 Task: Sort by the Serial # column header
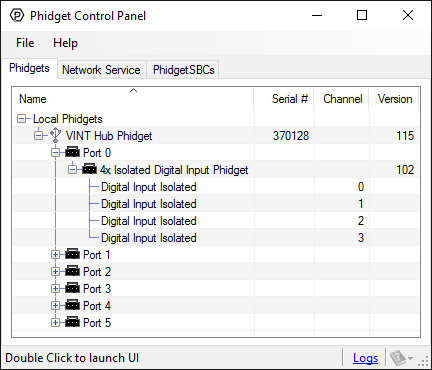tap(284, 99)
